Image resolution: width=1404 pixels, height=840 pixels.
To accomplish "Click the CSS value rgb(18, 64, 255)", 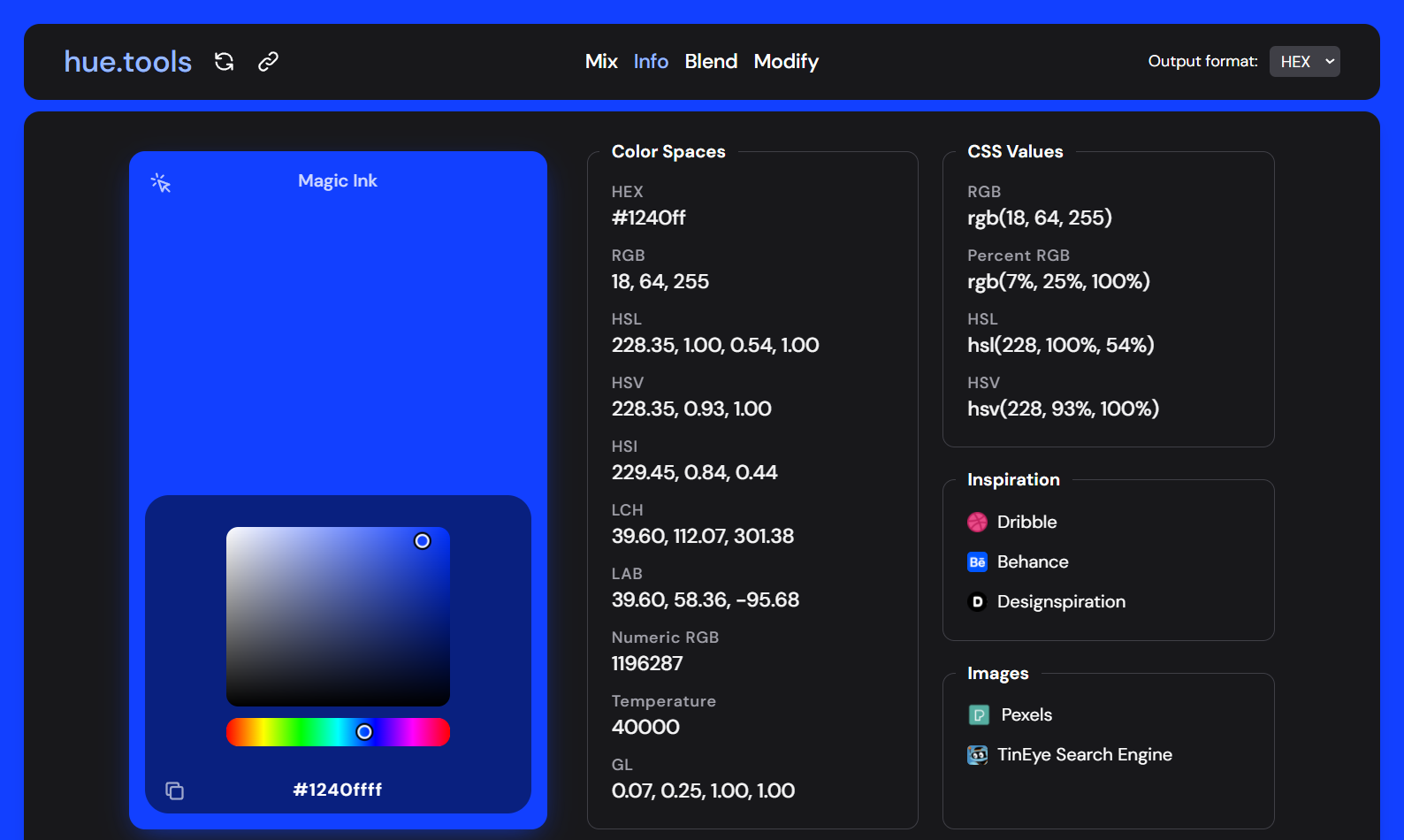I will click(x=1040, y=218).
